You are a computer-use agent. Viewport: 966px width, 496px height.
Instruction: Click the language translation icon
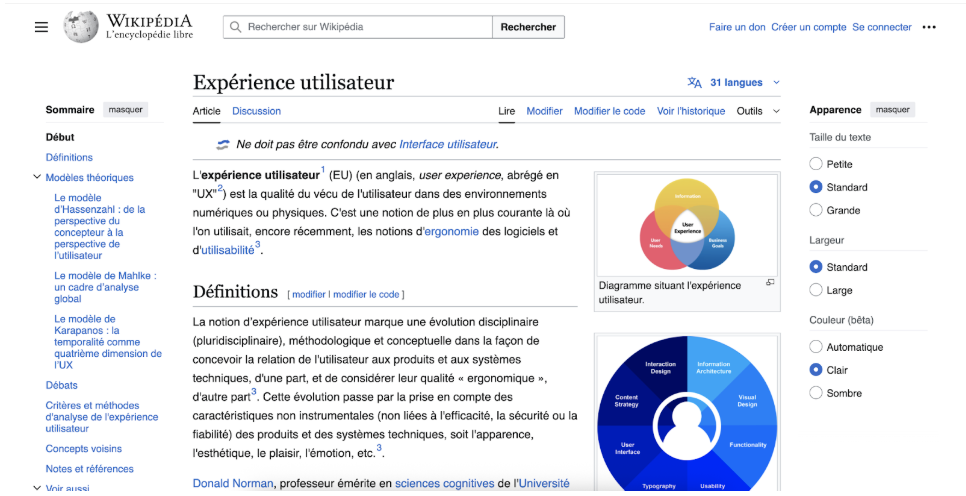[694, 83]
